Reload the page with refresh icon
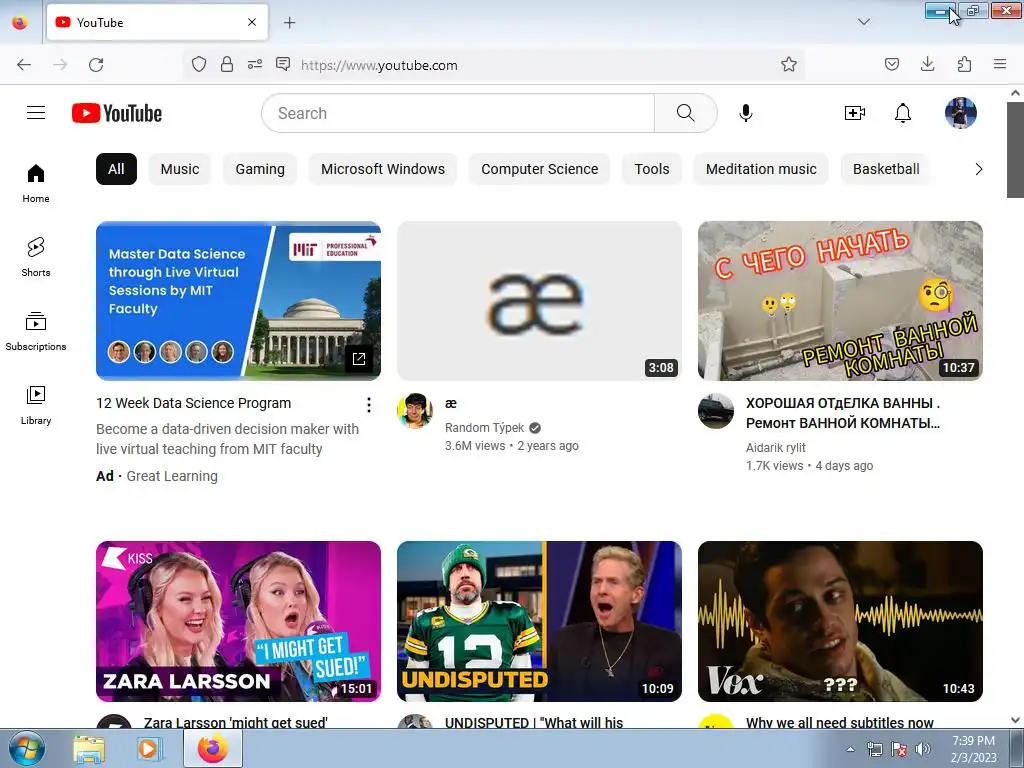 96,65
